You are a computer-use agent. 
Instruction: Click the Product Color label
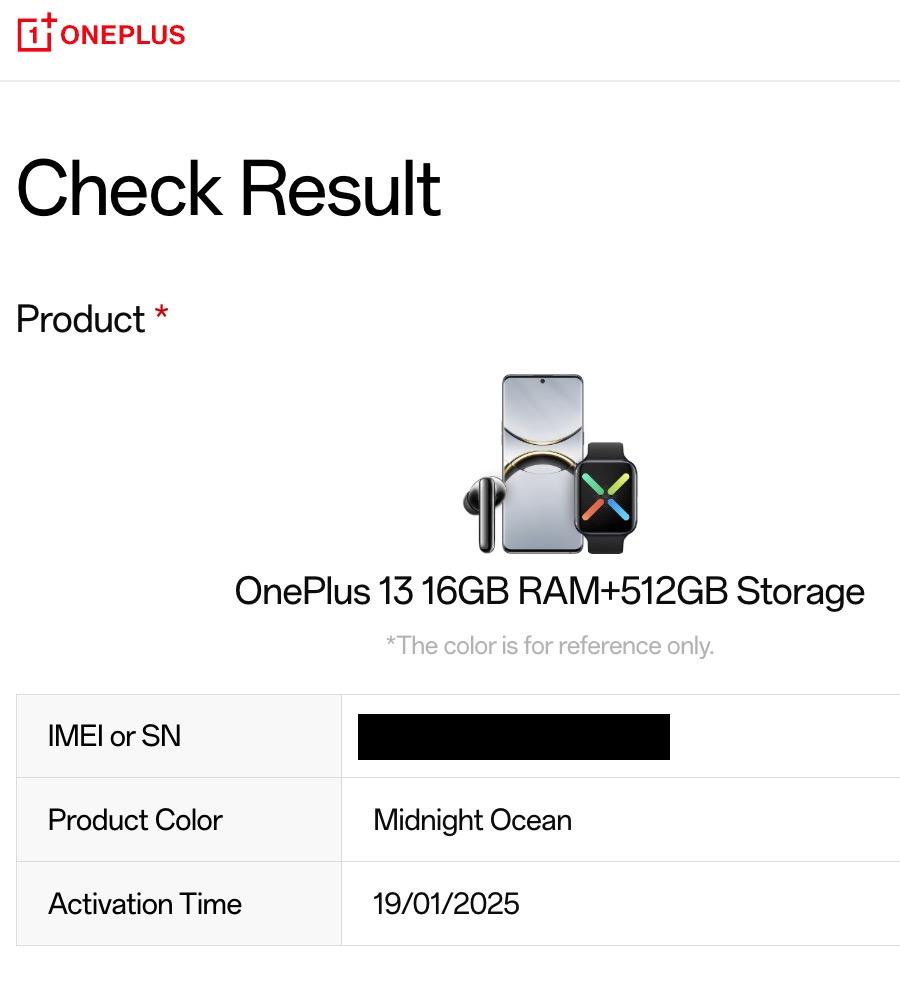point(135,821)
